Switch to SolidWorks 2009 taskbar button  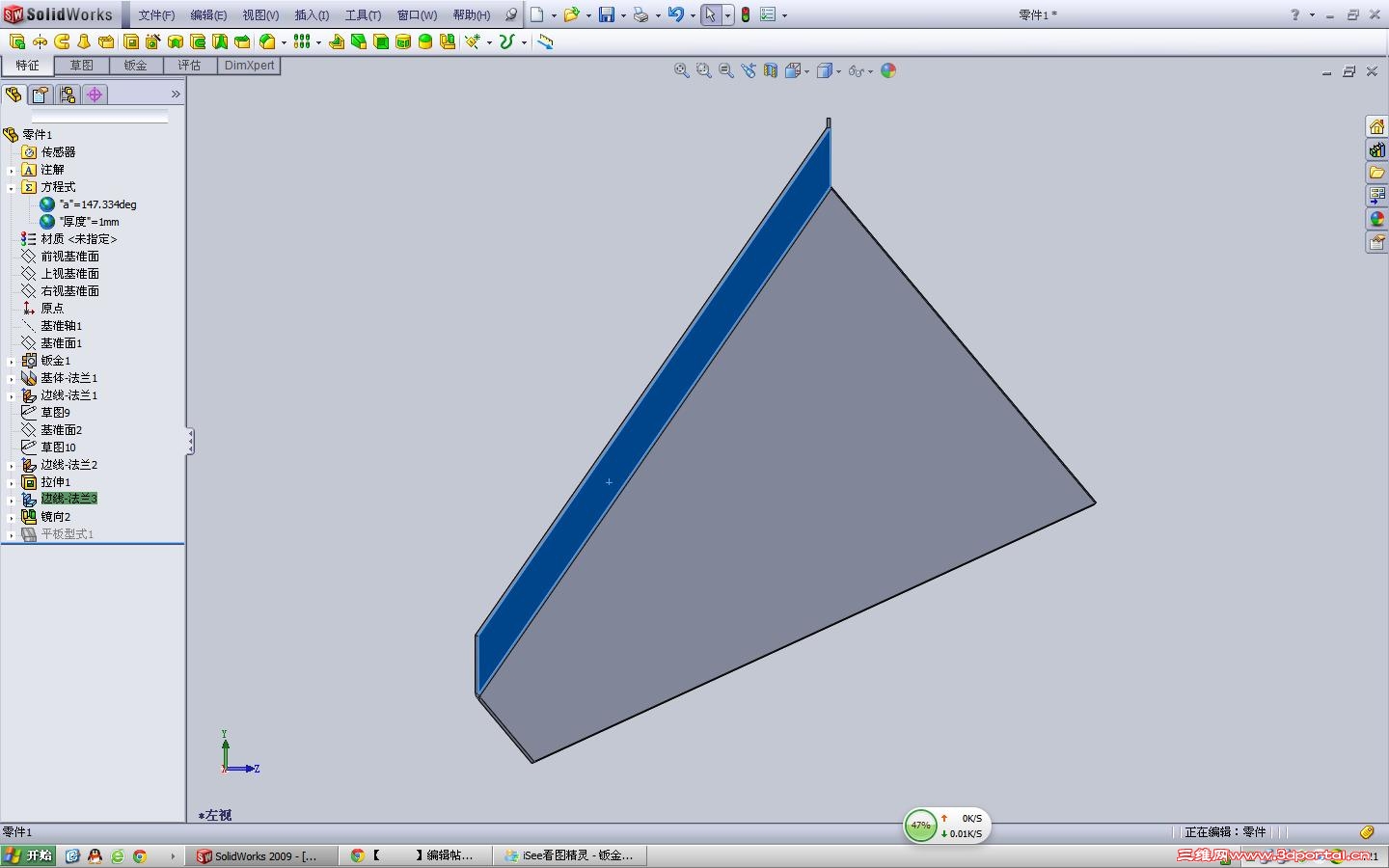coord(263,855)
